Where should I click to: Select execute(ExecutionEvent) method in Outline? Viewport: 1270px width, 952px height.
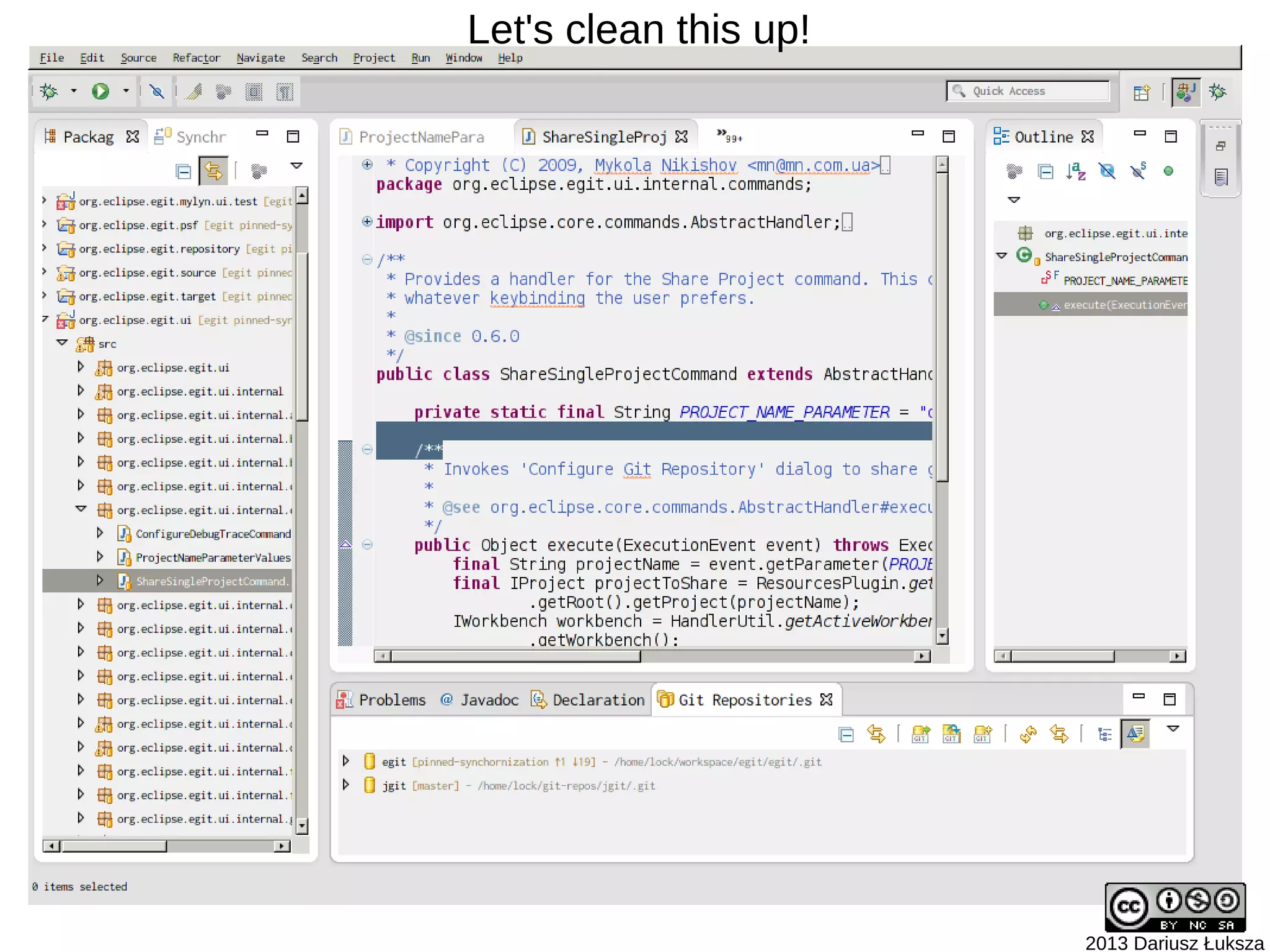1124,305
